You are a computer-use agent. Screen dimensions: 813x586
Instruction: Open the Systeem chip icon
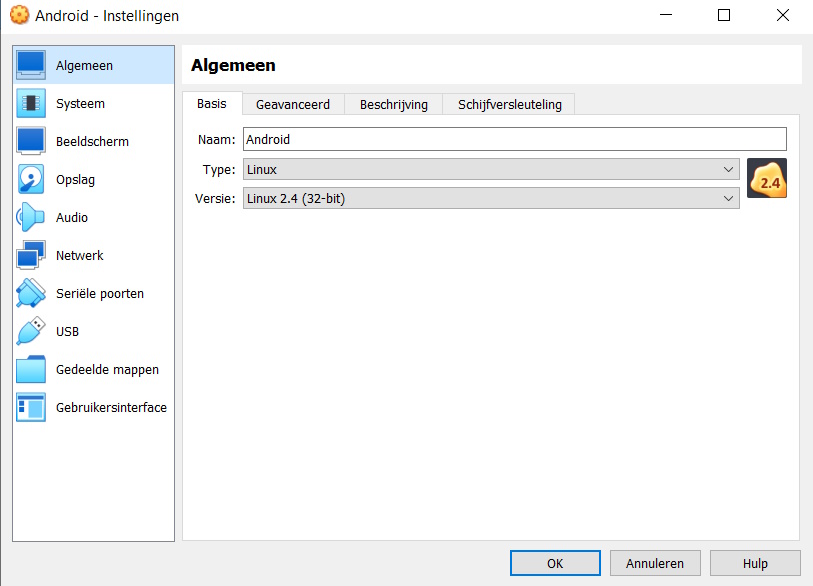[31, 103]
